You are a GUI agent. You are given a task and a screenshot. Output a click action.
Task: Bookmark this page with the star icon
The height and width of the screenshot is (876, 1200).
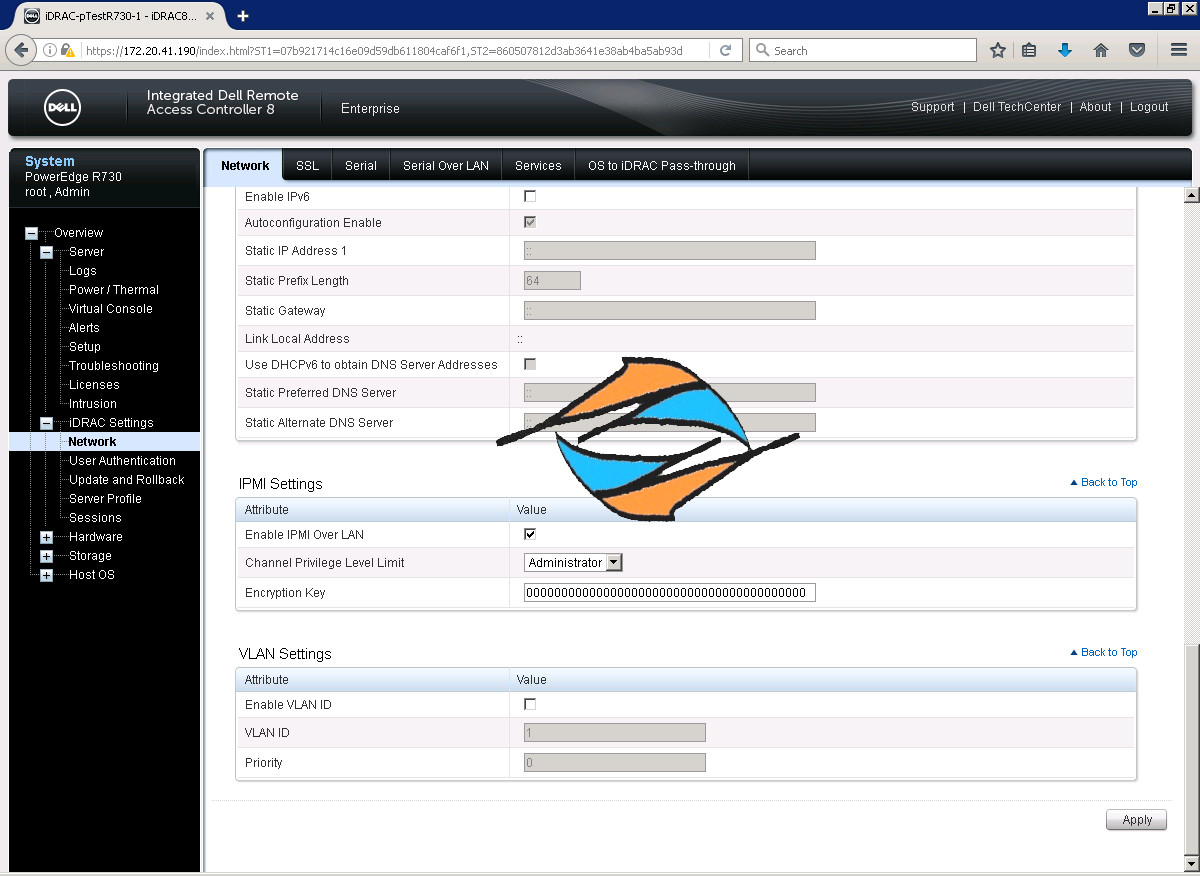pos(997,50)
